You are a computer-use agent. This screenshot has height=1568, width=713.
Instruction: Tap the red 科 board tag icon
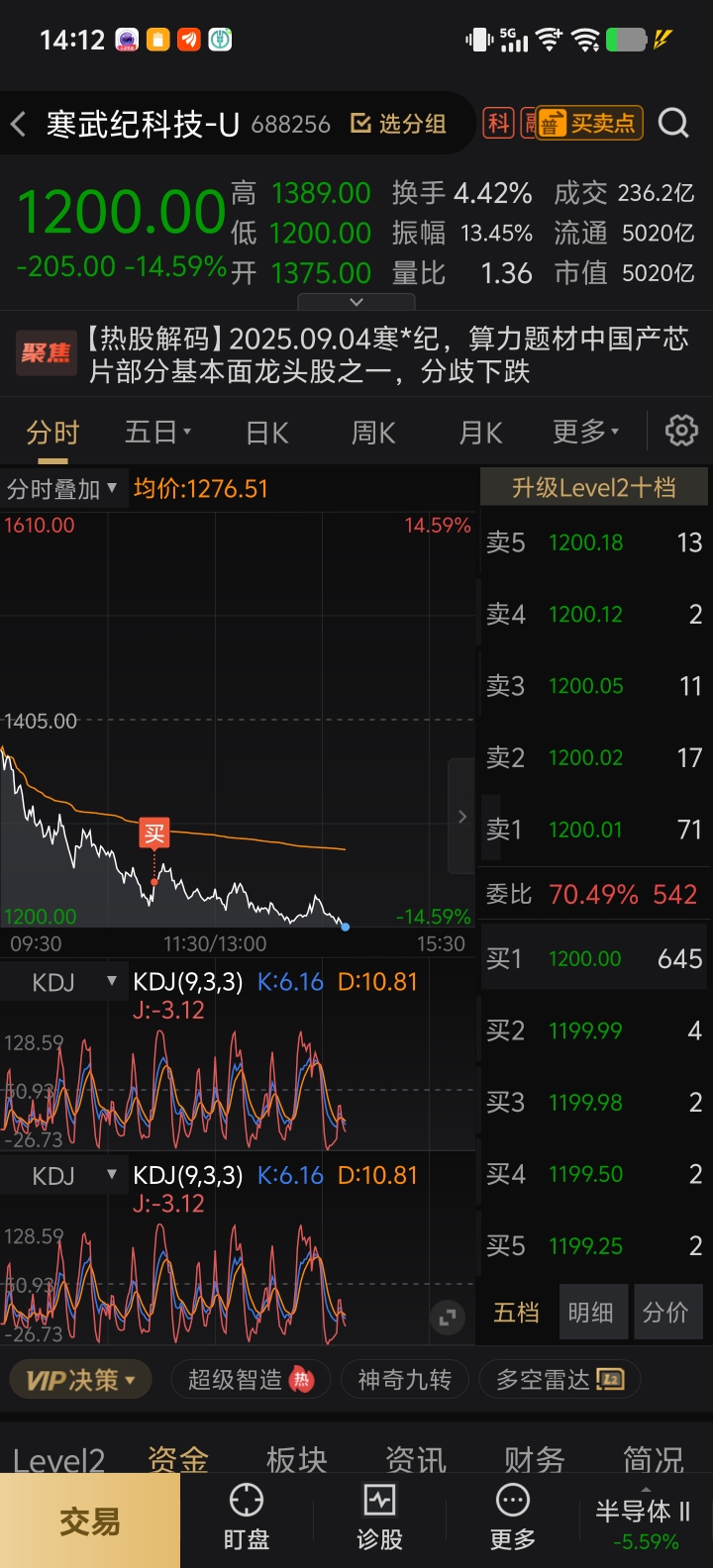[x=498, y=123]
